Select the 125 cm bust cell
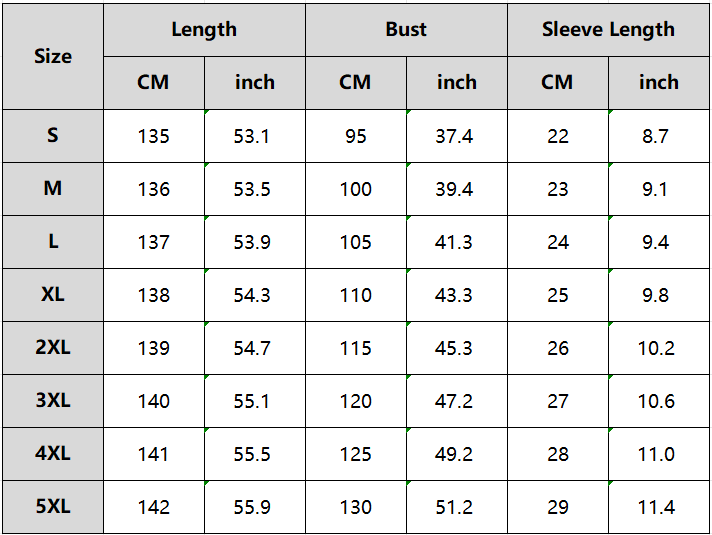Screen dimensions: 712x535 click(355, 454)
